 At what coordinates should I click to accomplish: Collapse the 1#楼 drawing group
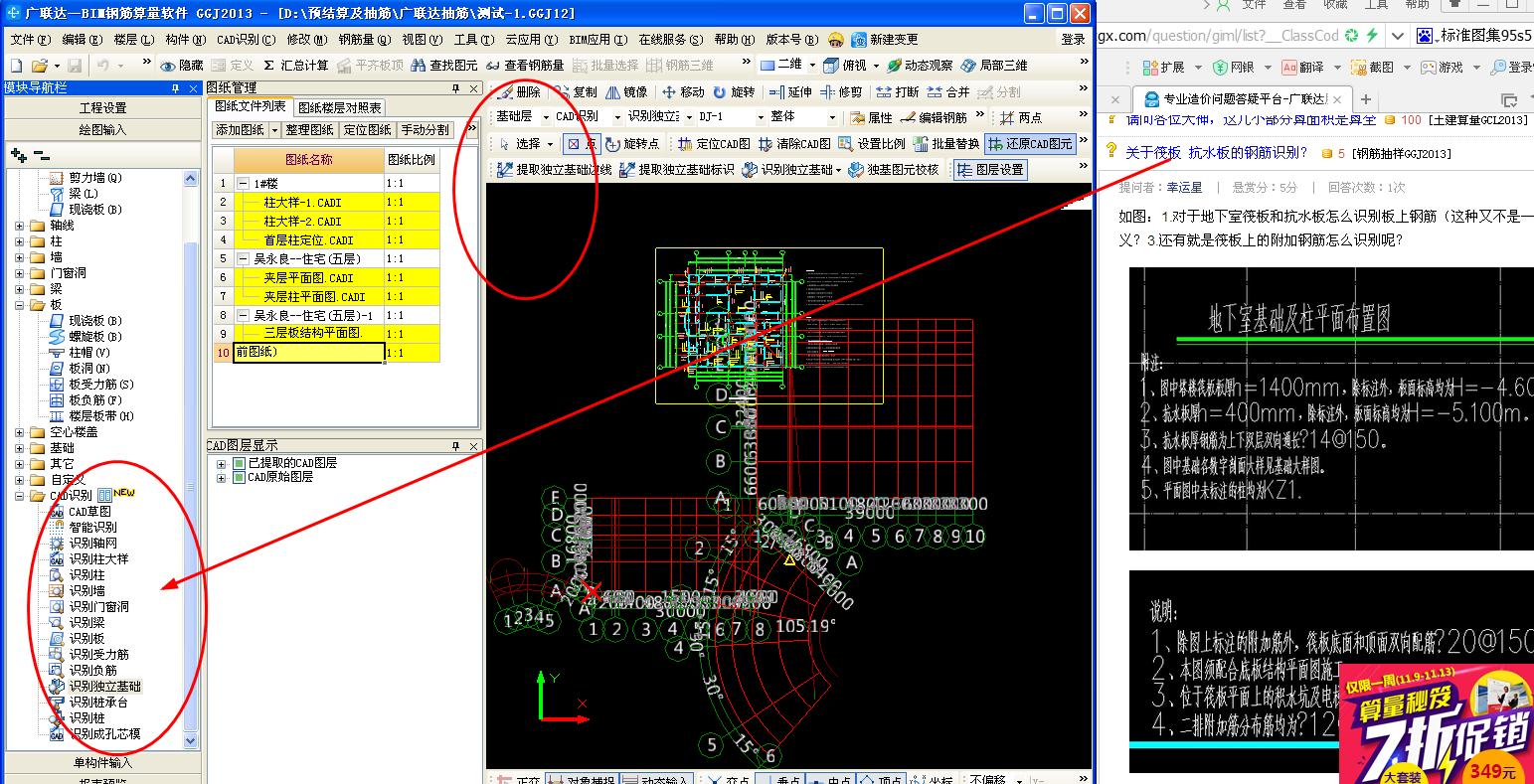[x=244, y=184]
